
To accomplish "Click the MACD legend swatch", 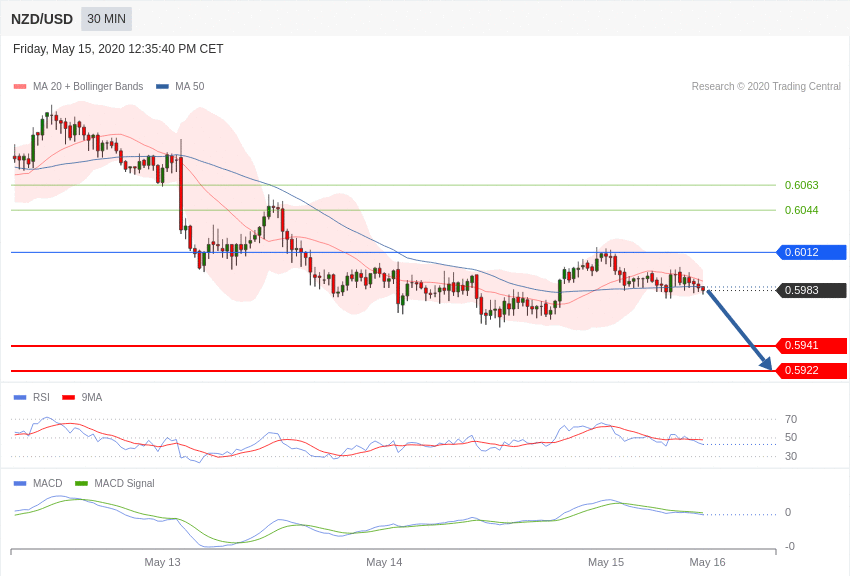I will 20,483.
